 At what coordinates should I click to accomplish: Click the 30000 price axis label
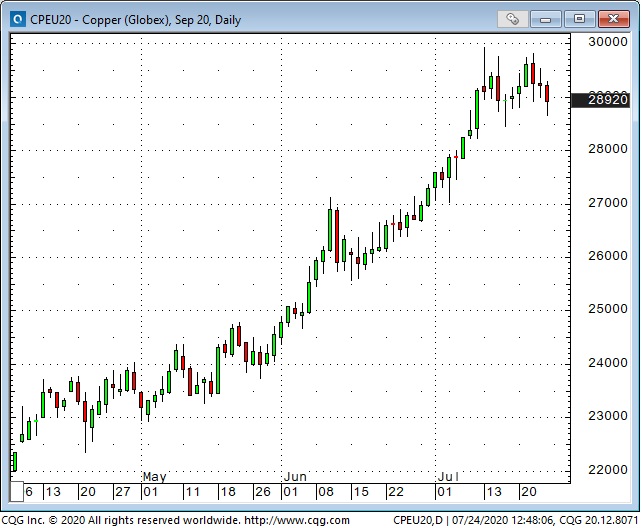click(608, 42)
